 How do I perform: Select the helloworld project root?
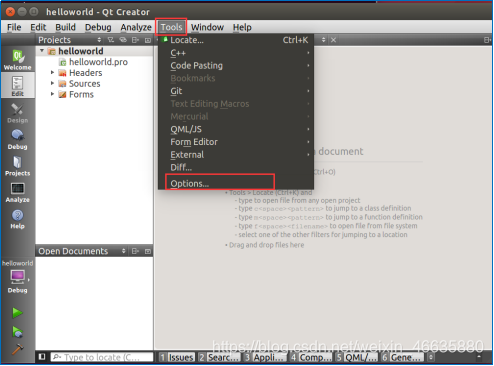[x=81, y=51]
